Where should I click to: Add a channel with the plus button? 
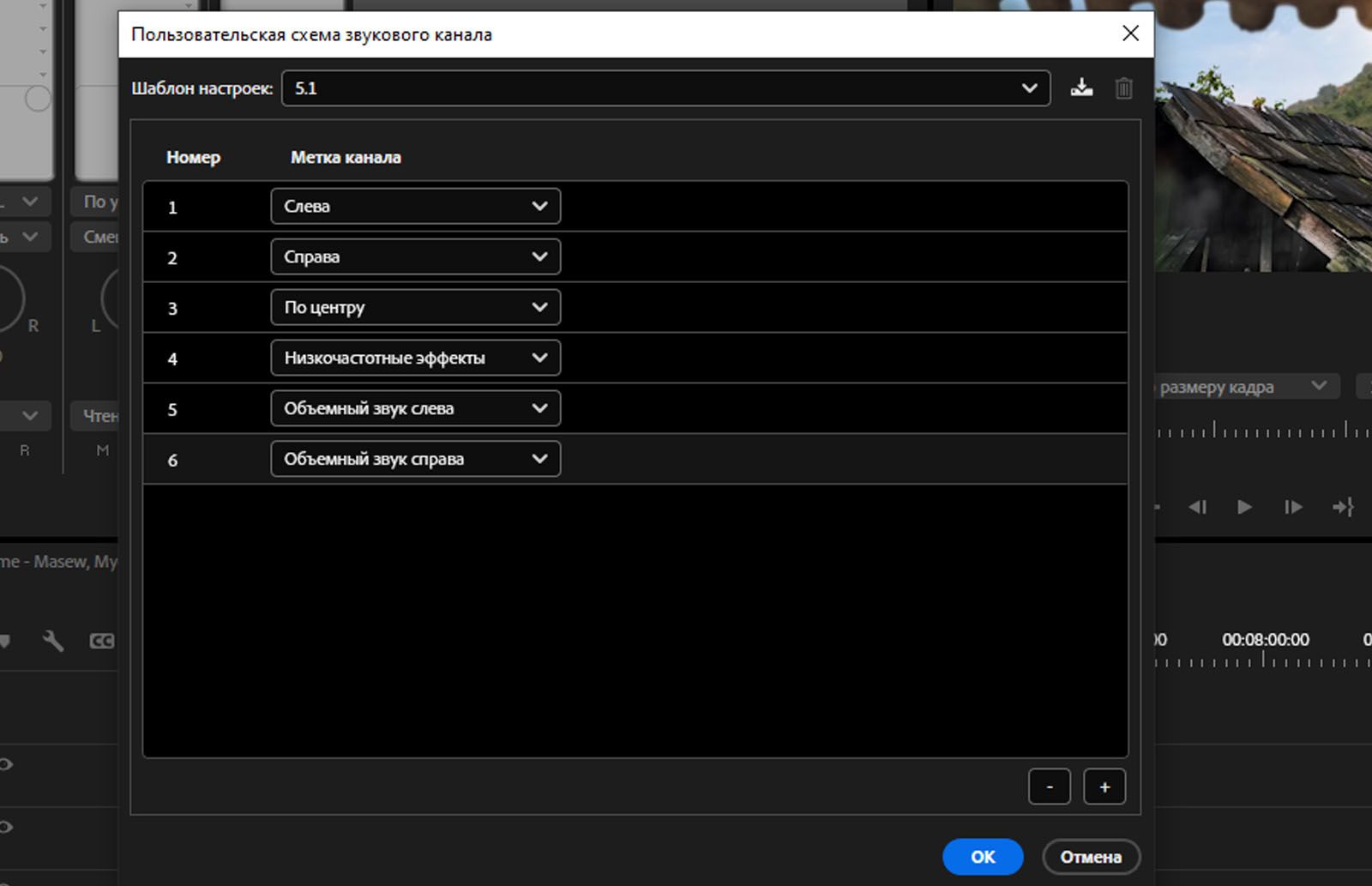1104,787
